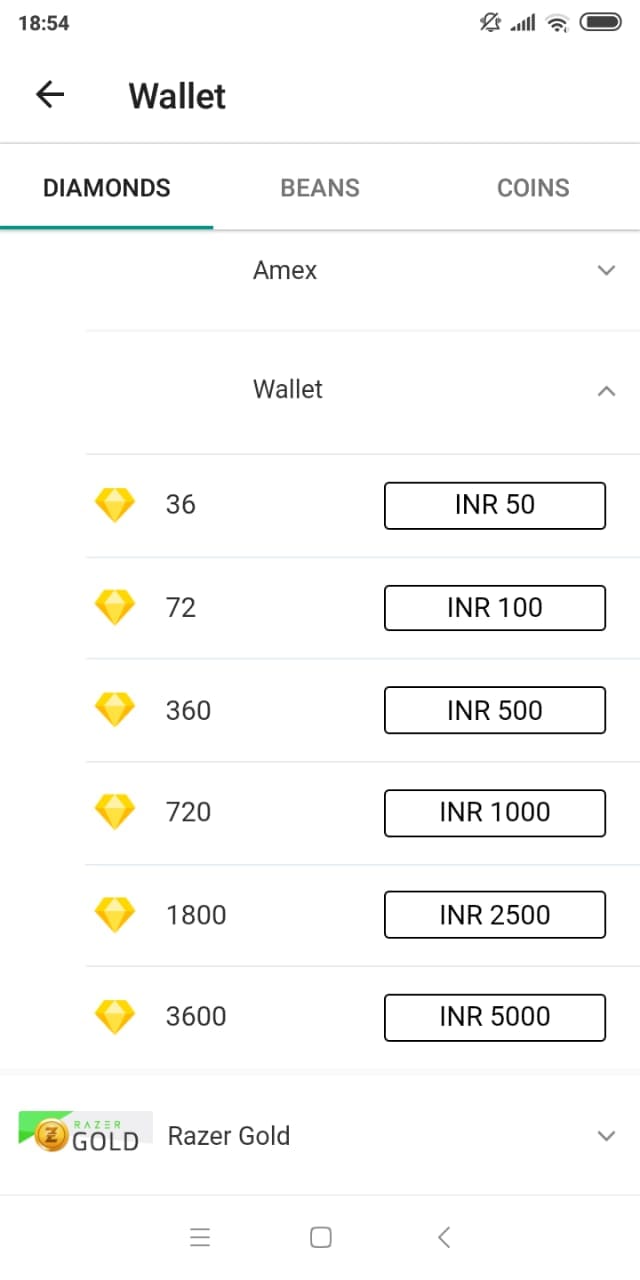Expand the Razer Gold payment option

(x=605, y=1136)
